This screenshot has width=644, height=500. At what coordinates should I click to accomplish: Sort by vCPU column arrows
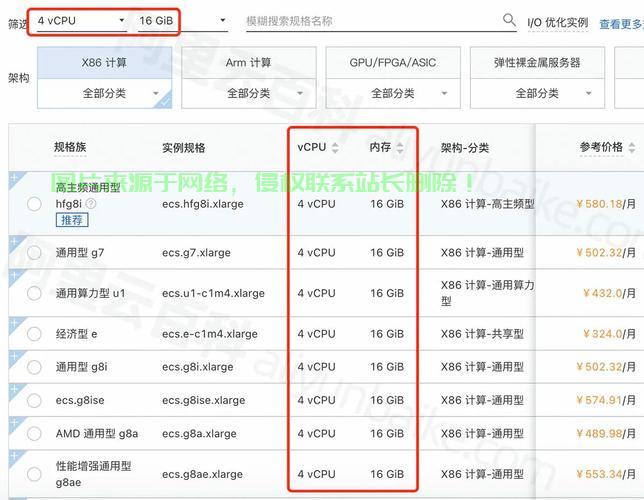pyautogui.click(x=335, y=147)
